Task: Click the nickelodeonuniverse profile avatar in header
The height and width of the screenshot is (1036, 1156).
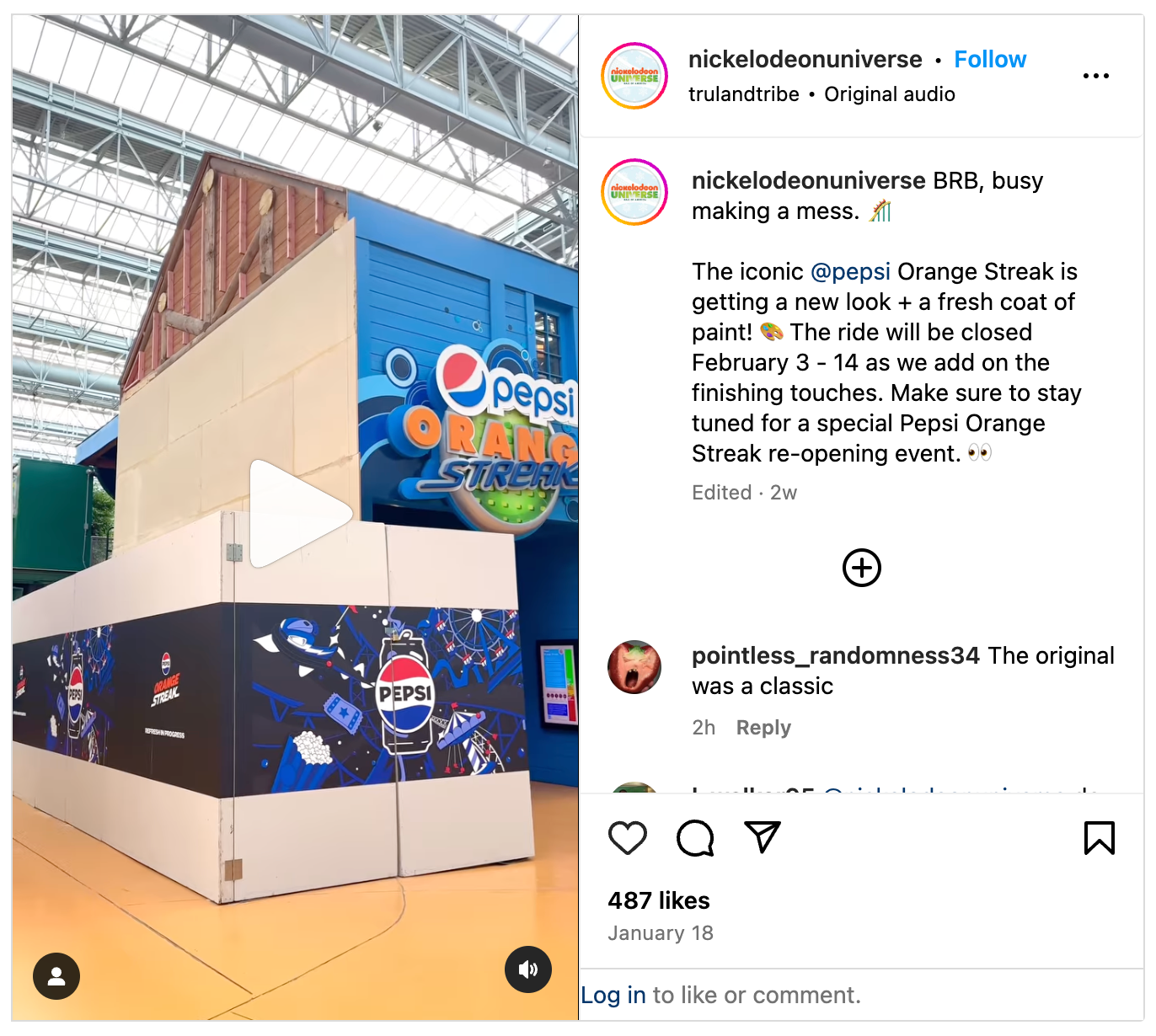Action: point(634,76)
